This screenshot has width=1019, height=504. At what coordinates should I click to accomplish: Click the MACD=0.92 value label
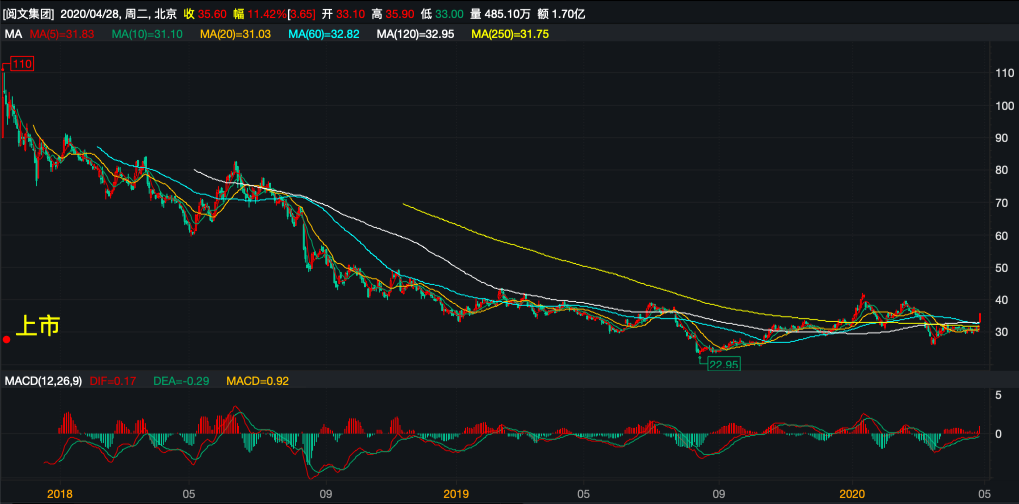click(x=258, y=381)
